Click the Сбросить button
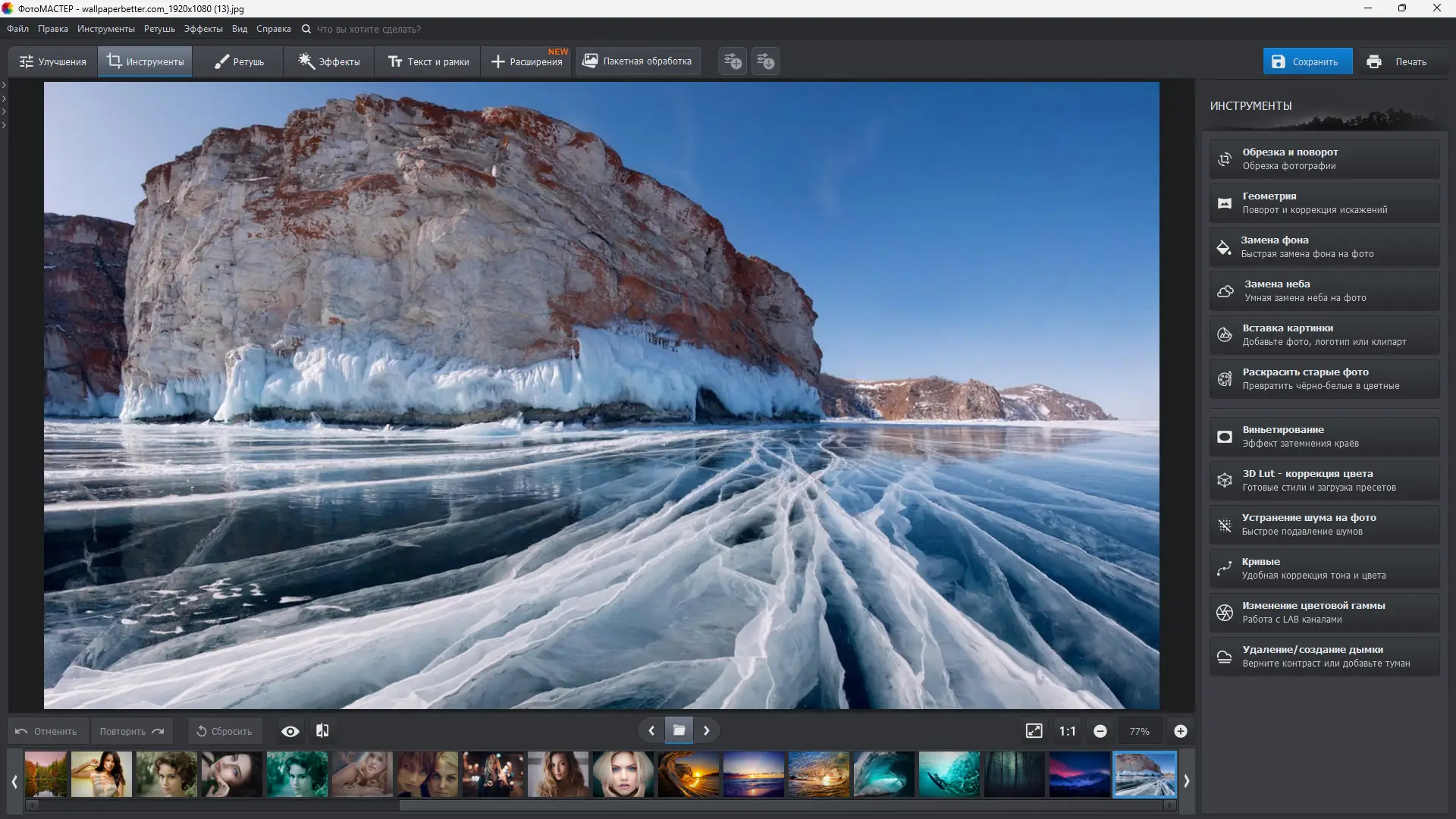Image resolution: width=1456 pixels, height=819 pixels. (224, 731)
